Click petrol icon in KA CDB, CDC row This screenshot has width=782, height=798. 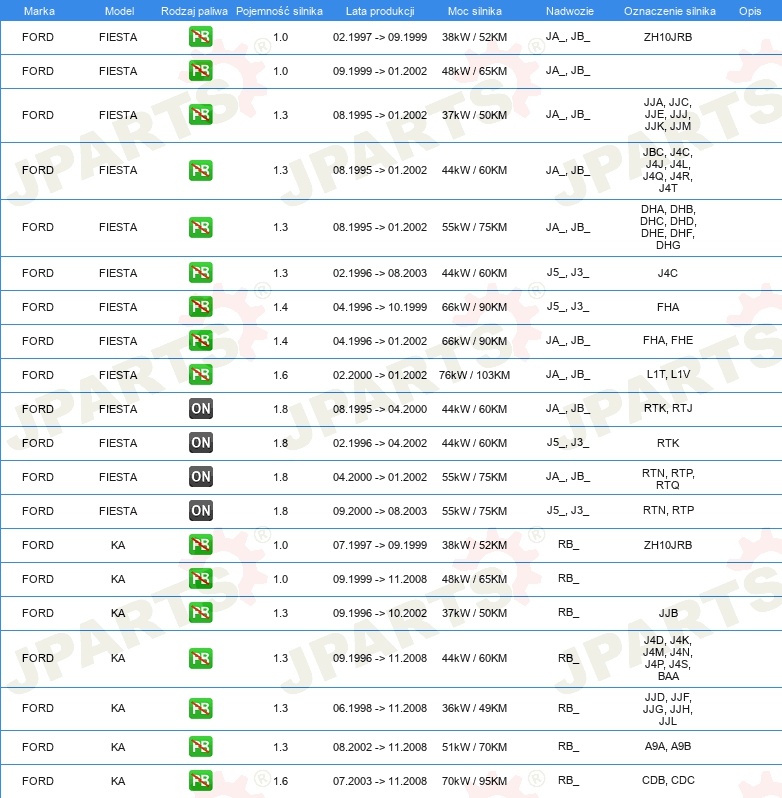200,781
